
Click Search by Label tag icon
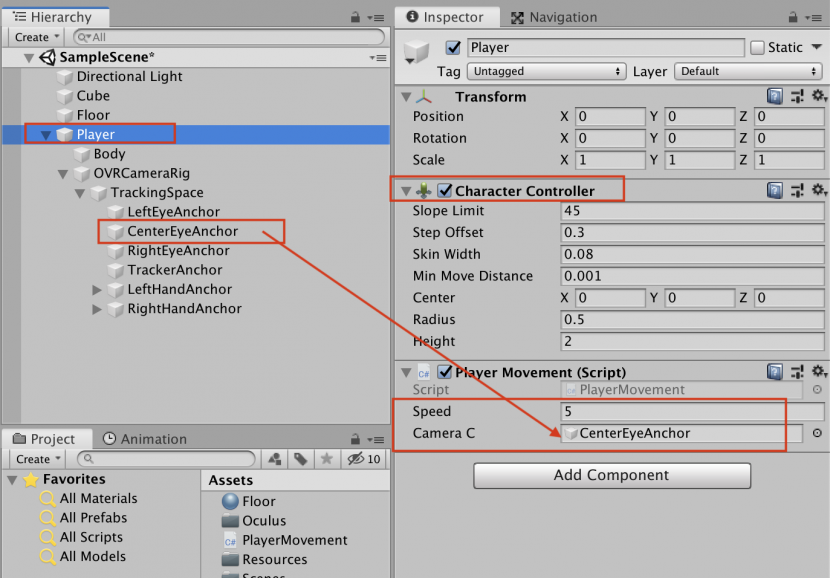coord(300,459)
